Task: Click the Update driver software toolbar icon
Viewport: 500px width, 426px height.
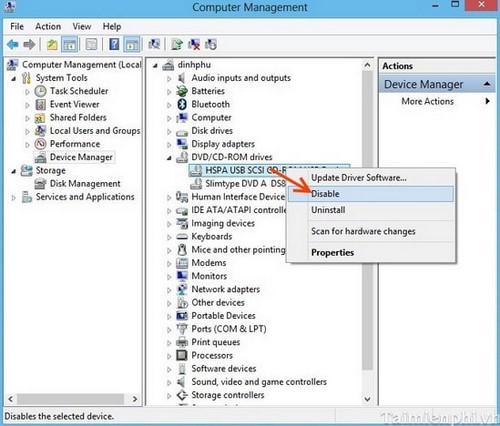Action: pos(177,44)
